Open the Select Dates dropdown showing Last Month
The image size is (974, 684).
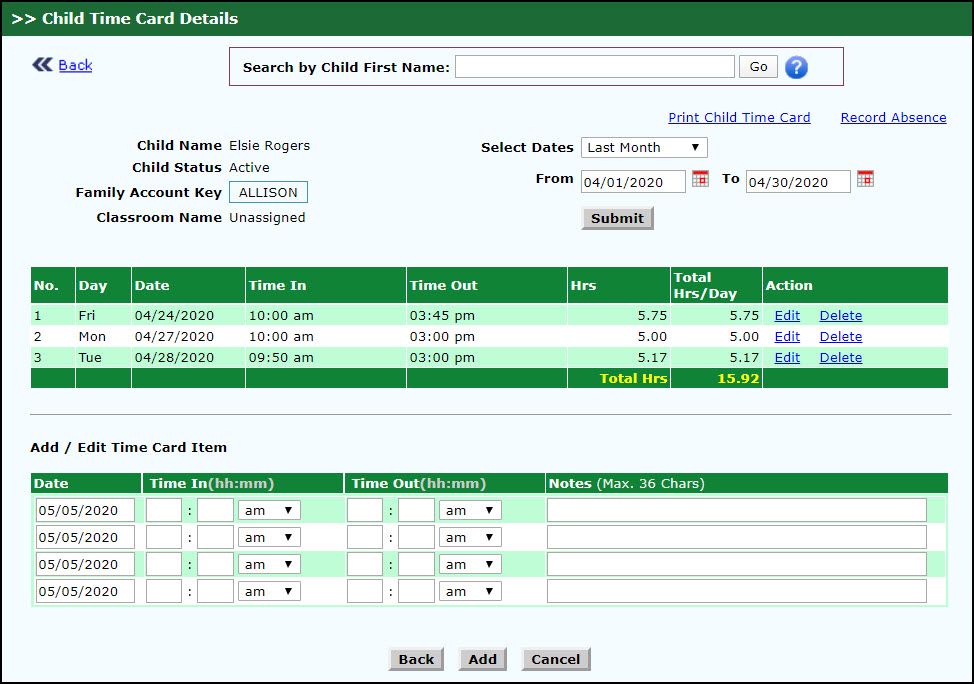coord(644,147)
